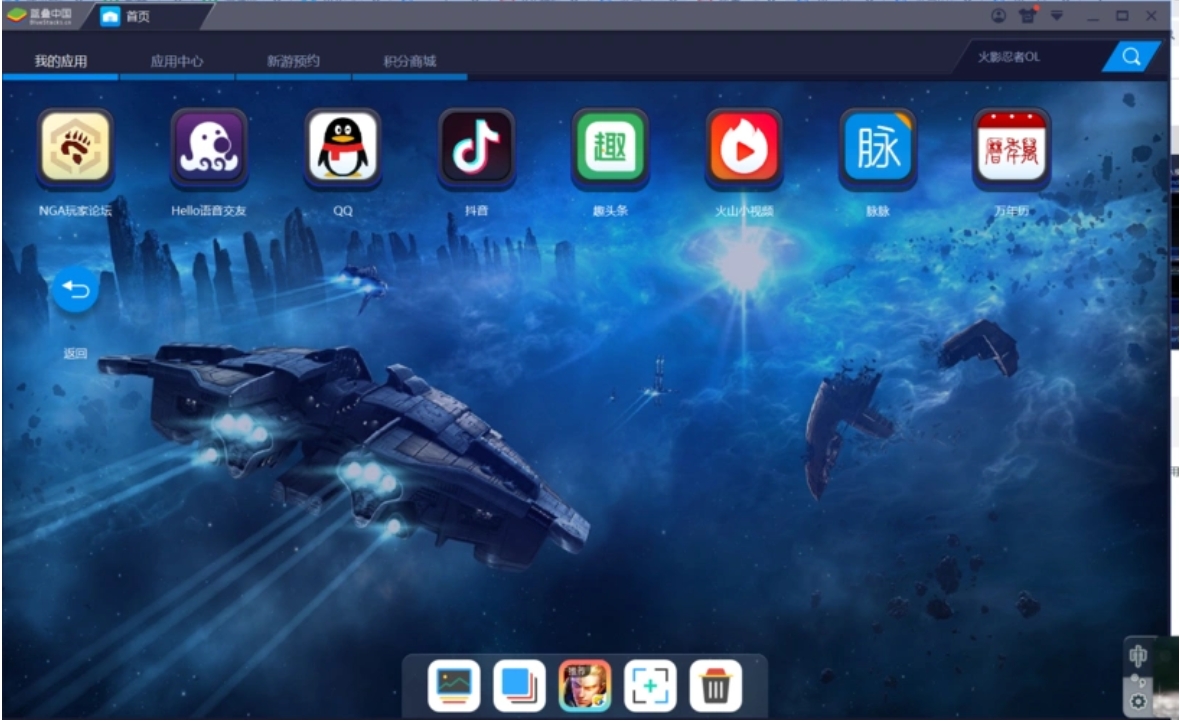Image resolution: width=1180 pixels, height=722 pixels.
Task: Search for 火影忍者OL using the search field
Action: pyautogui.click(x=1131, y=57)
